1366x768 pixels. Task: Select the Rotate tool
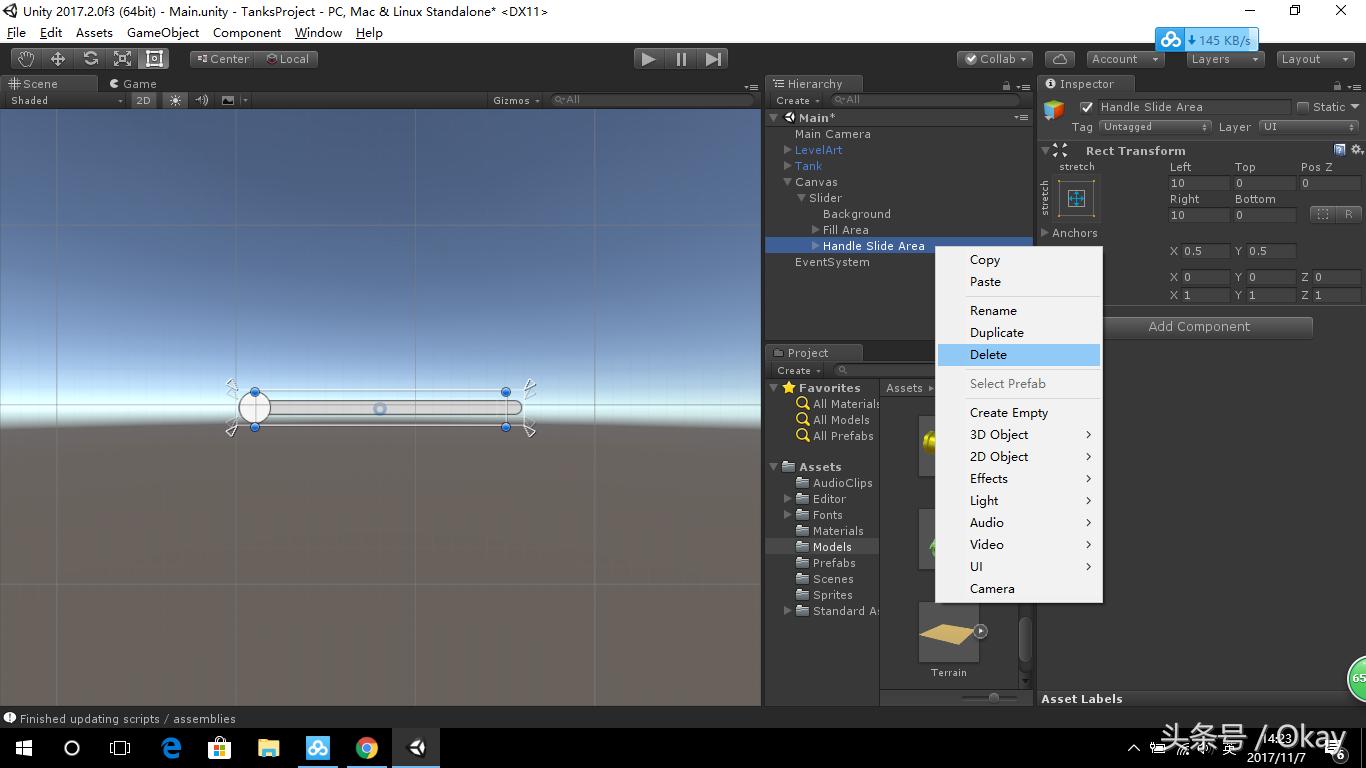[90, 57]
